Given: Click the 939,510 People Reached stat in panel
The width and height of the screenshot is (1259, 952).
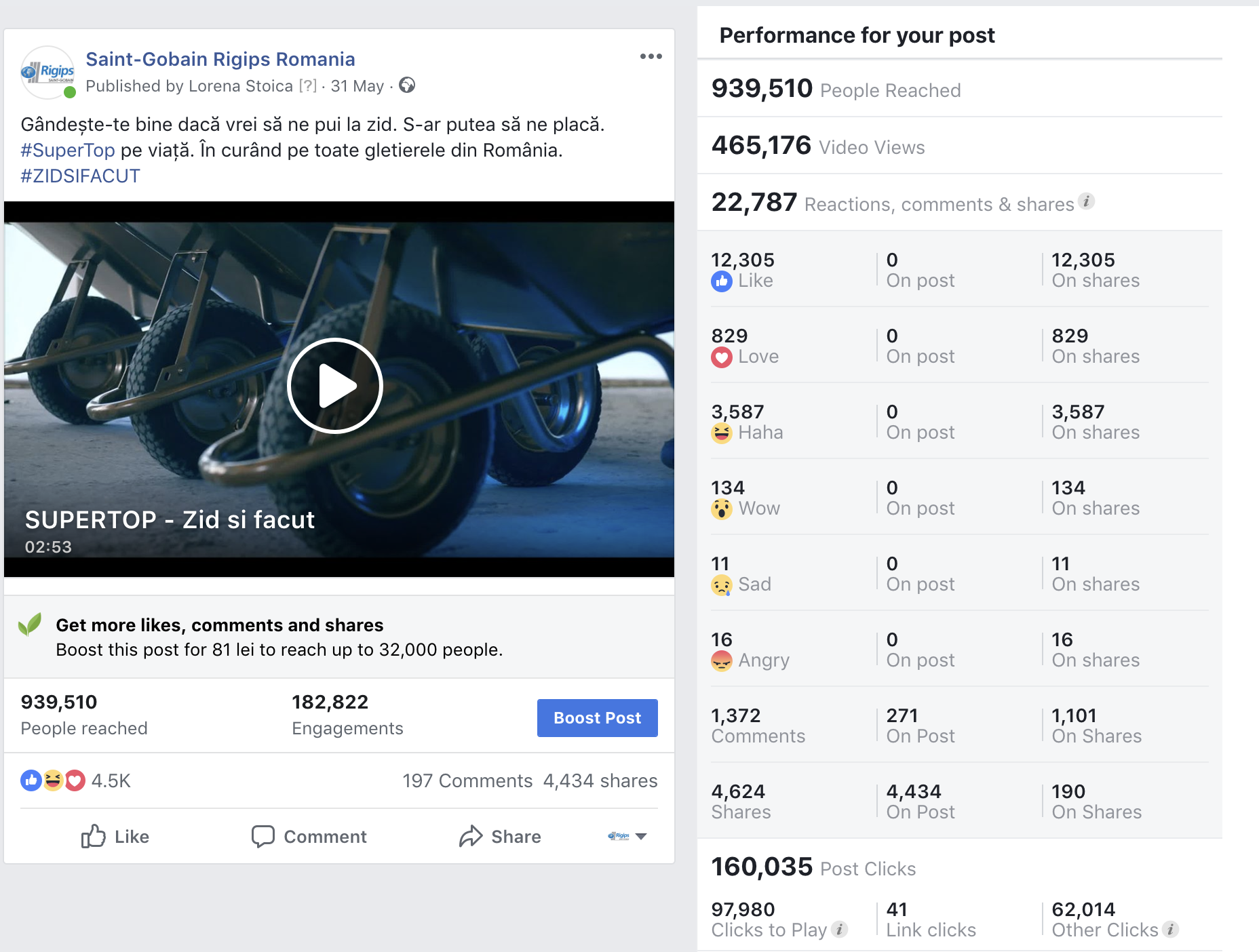Looking at the screenshot, I should click(x=836, y=89).
